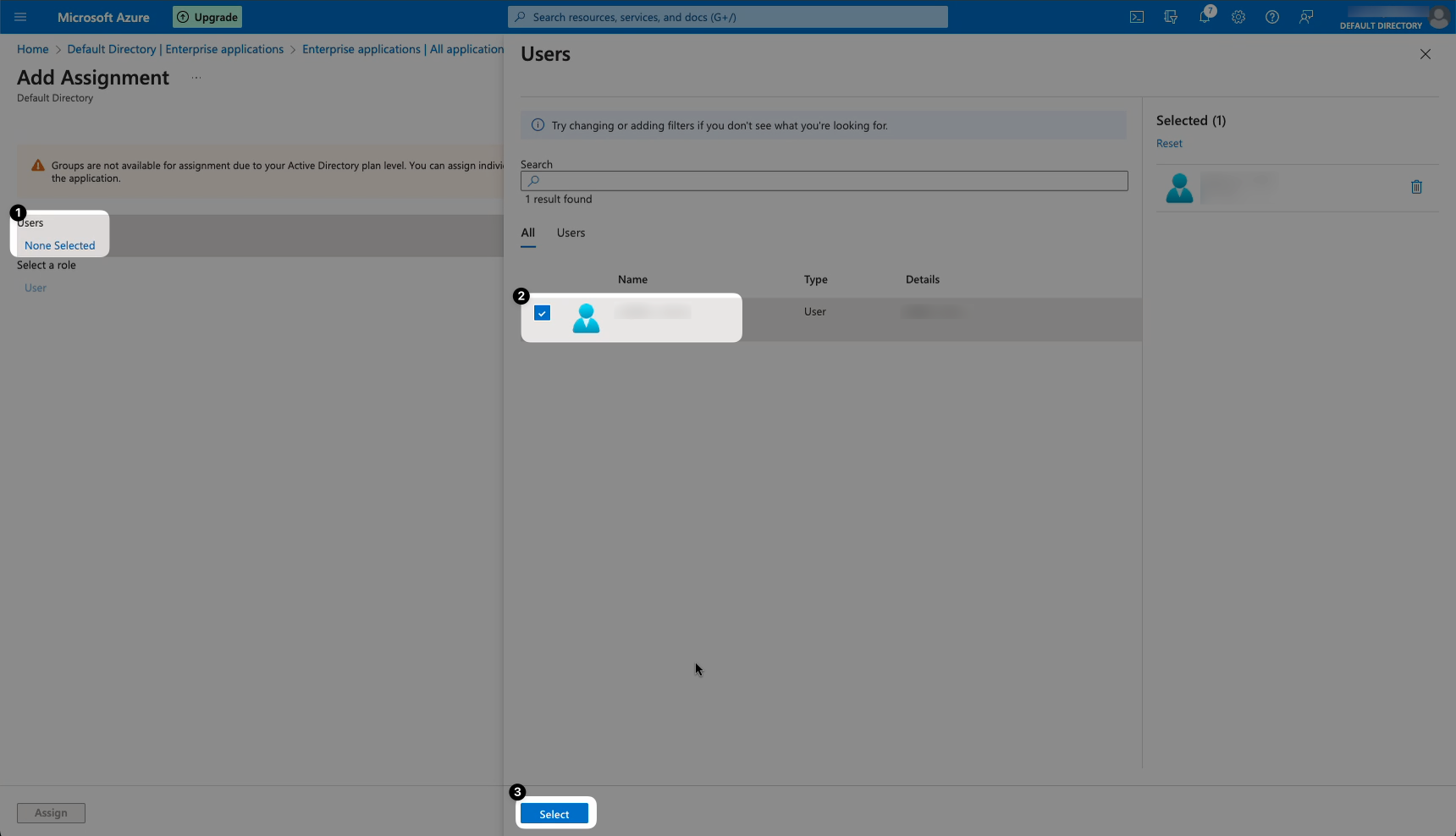Click the Upgrade button
1456x836 pixels.
[x=207, y=17]
